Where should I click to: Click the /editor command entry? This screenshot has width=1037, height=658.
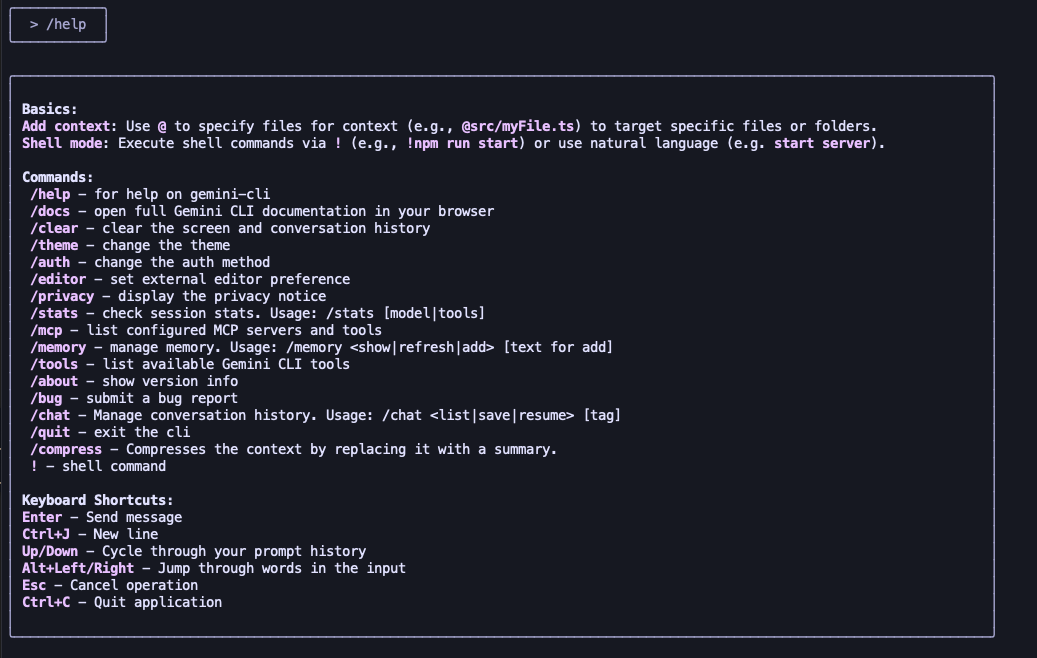[58, 279]
